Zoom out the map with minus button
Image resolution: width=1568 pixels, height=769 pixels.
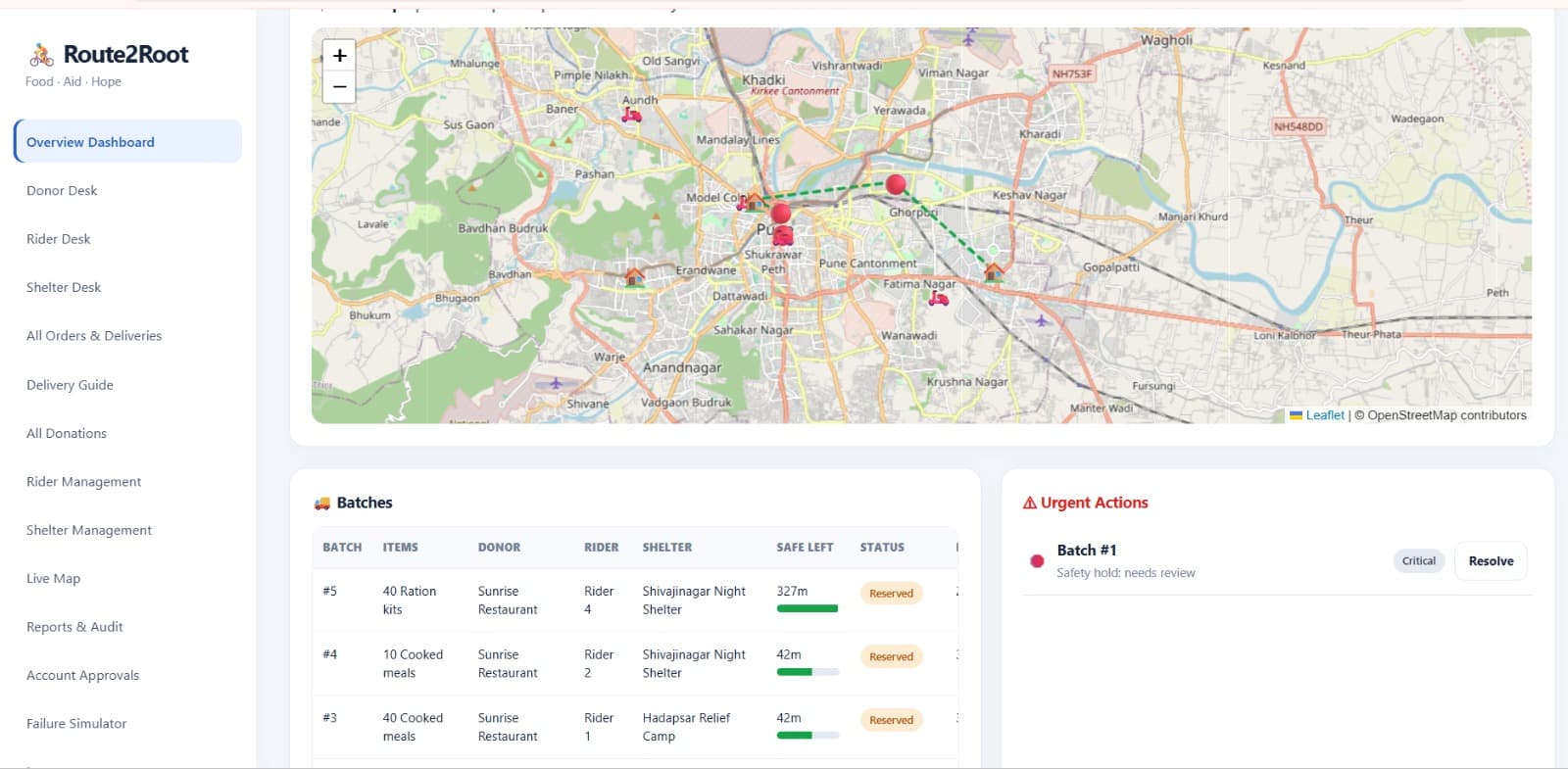point(339,87)
